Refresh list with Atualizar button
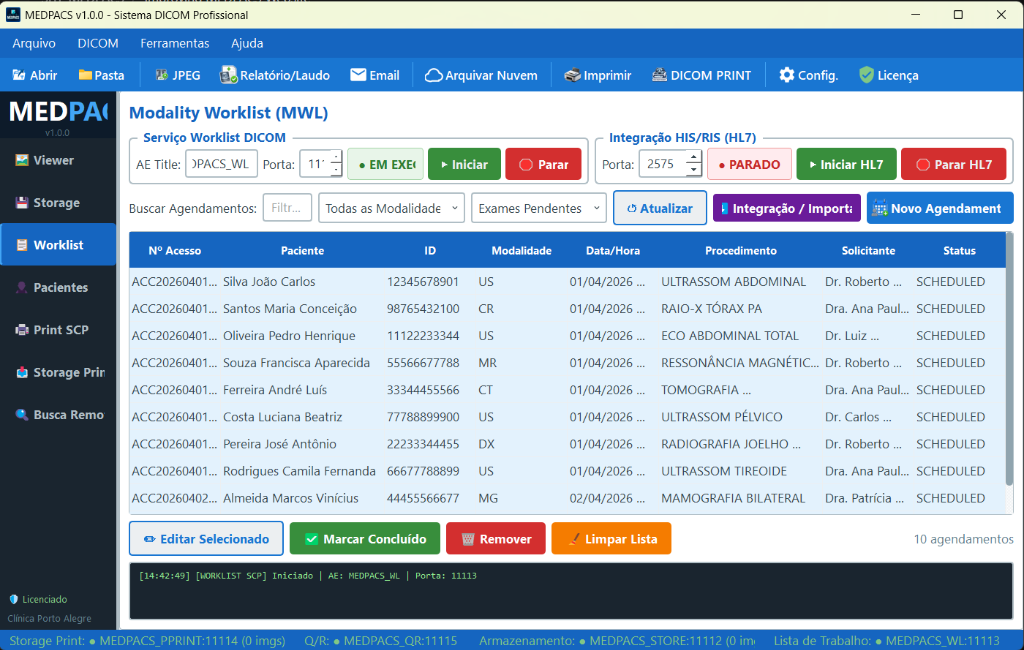 tap(660, 208)
